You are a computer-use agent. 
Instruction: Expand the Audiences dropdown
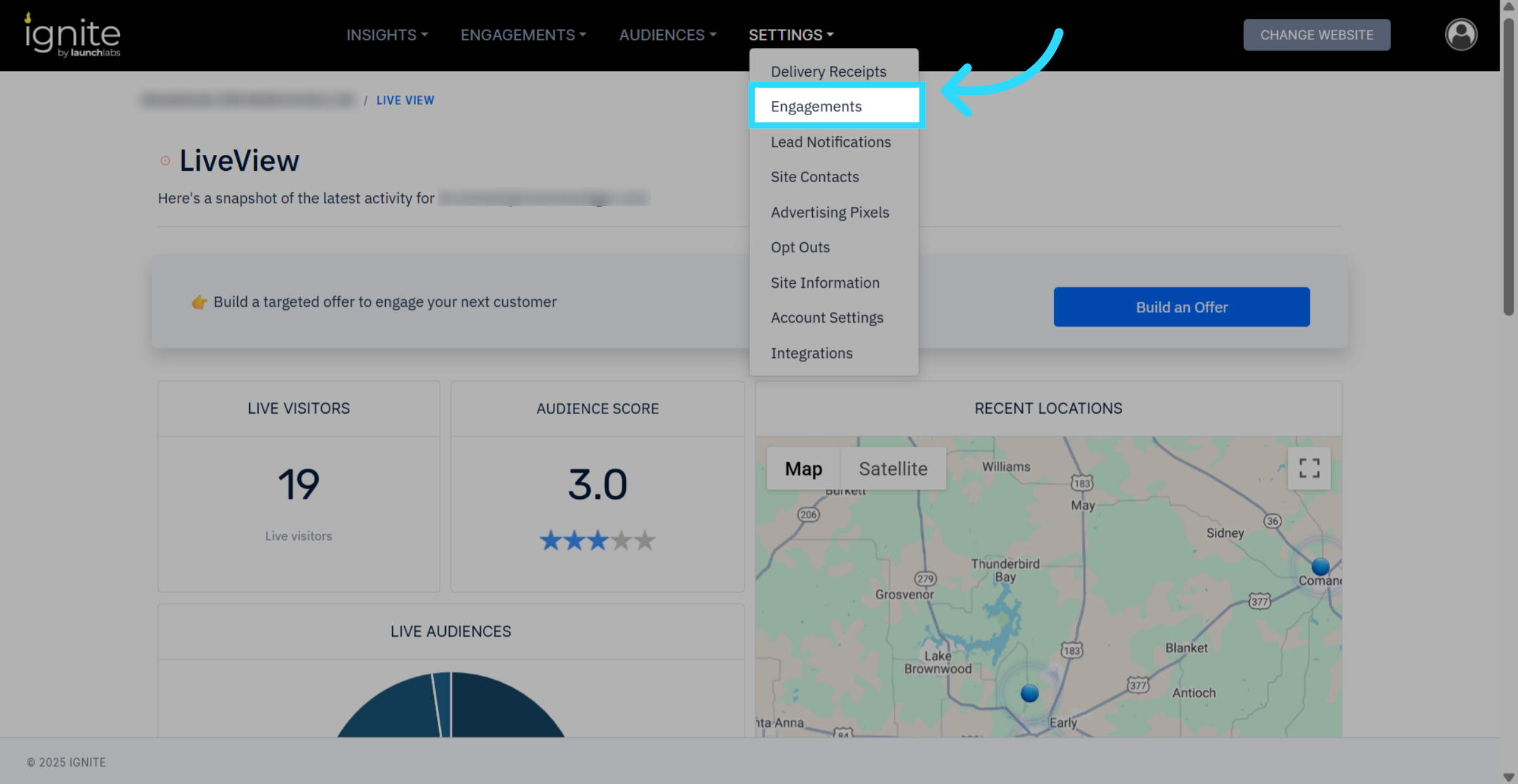coord(667,35)
